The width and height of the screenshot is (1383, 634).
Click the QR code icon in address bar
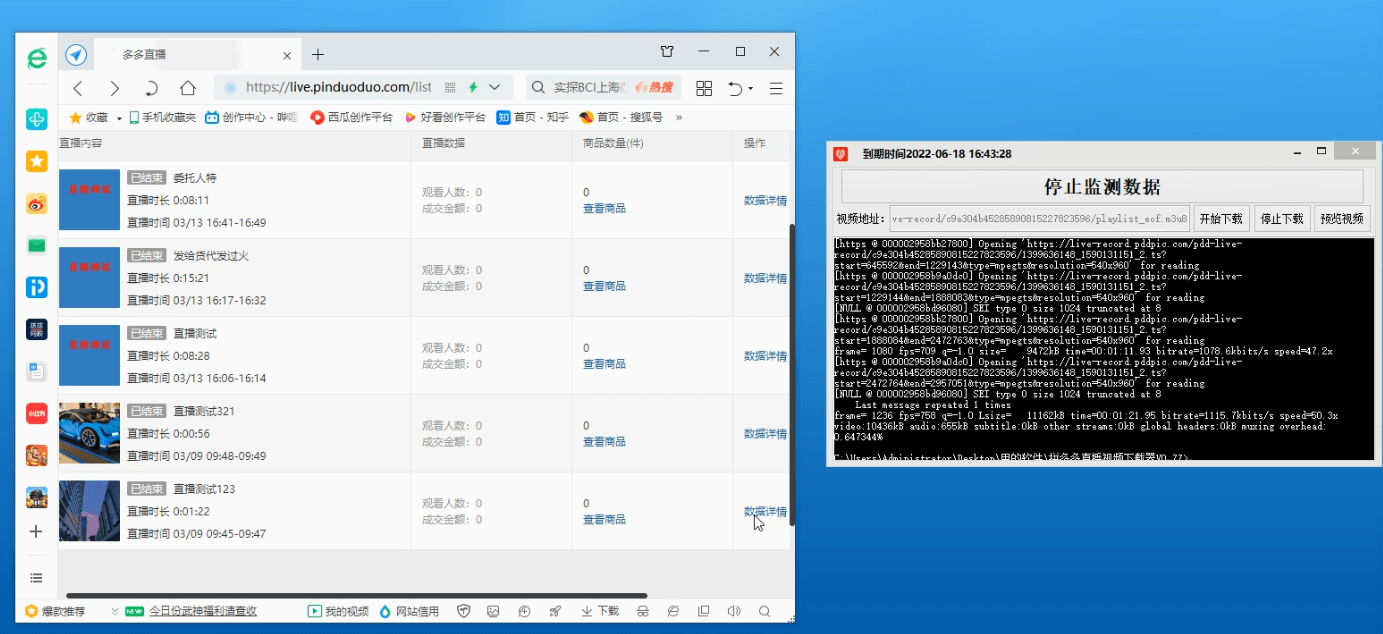tap(450, 88)
